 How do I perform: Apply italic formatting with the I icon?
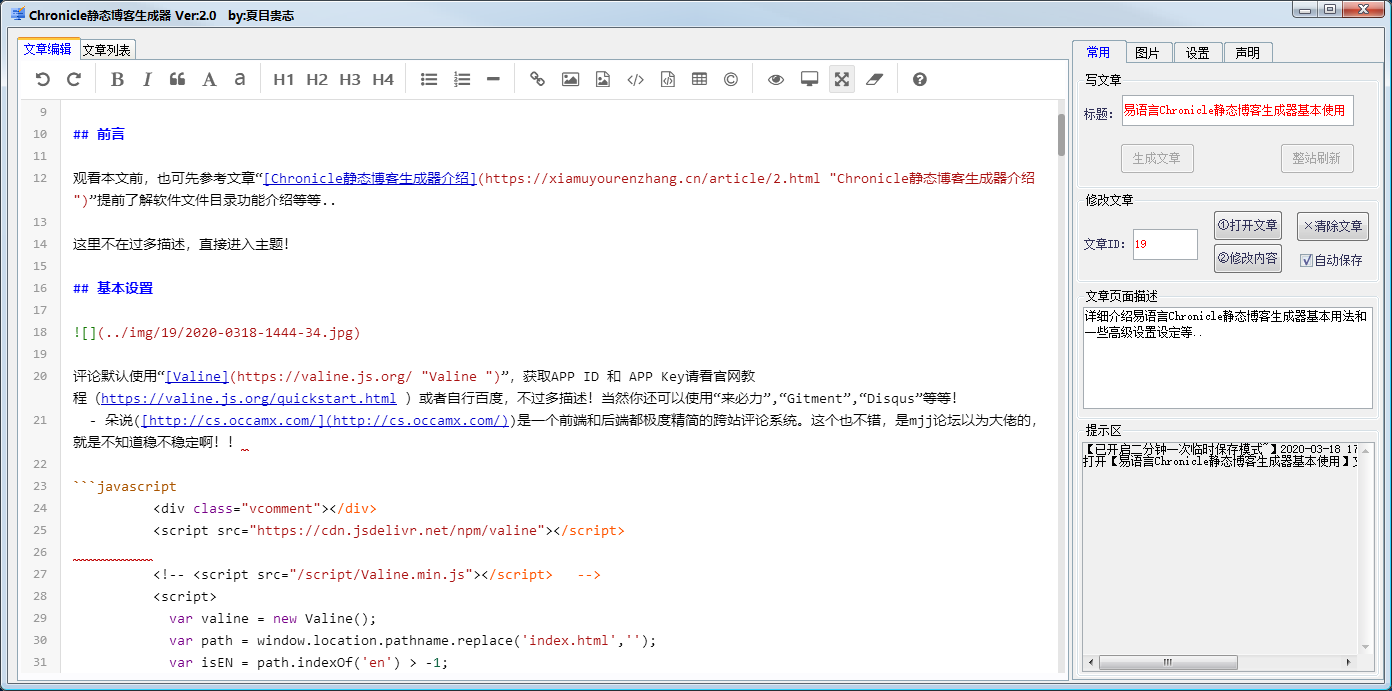pos(147,79)
